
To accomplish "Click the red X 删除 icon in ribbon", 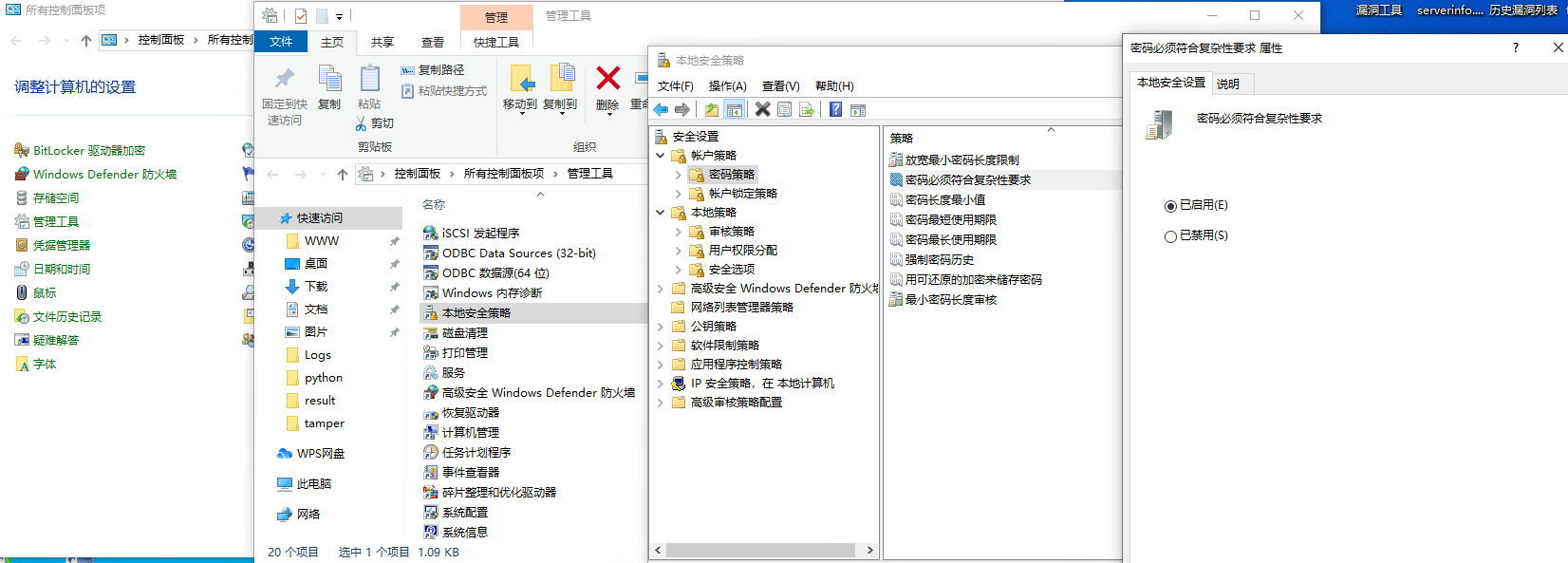I will 607,78.
